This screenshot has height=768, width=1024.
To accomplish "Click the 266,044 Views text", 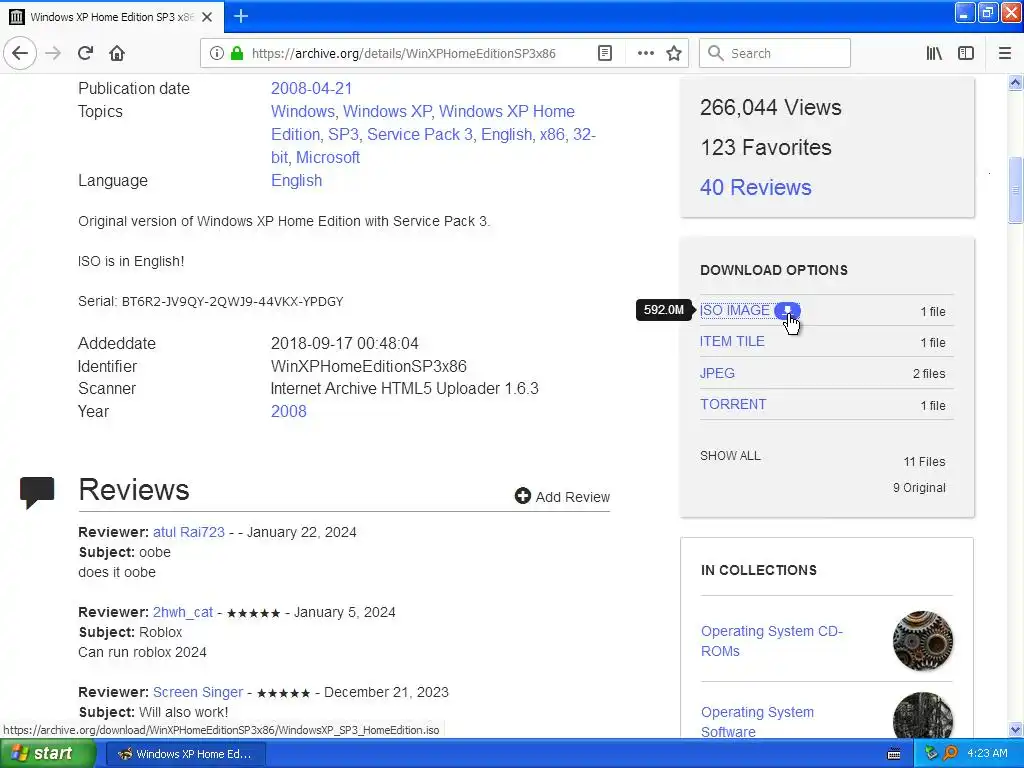I will tap(771, 108).
